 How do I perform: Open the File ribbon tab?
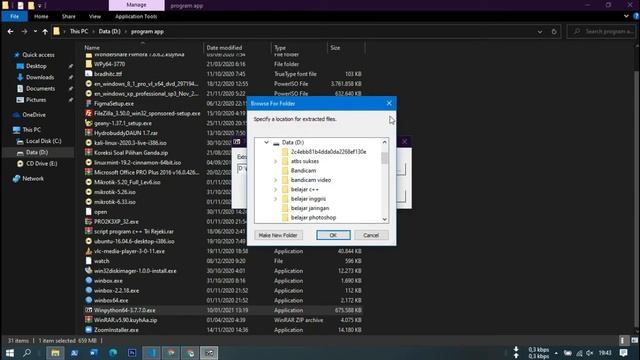(15, 16)
